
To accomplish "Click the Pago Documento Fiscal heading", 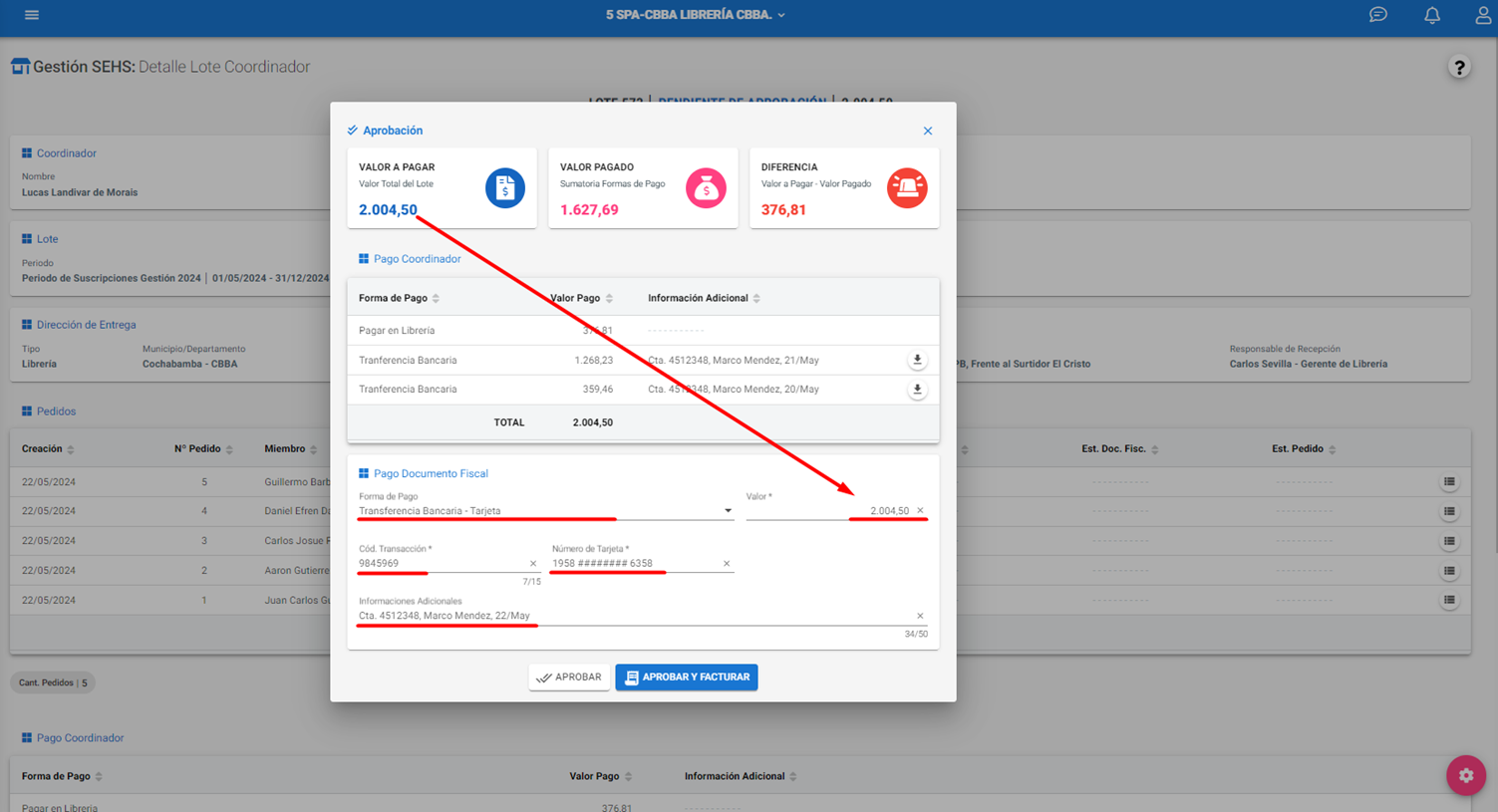I will pos(431,474).
